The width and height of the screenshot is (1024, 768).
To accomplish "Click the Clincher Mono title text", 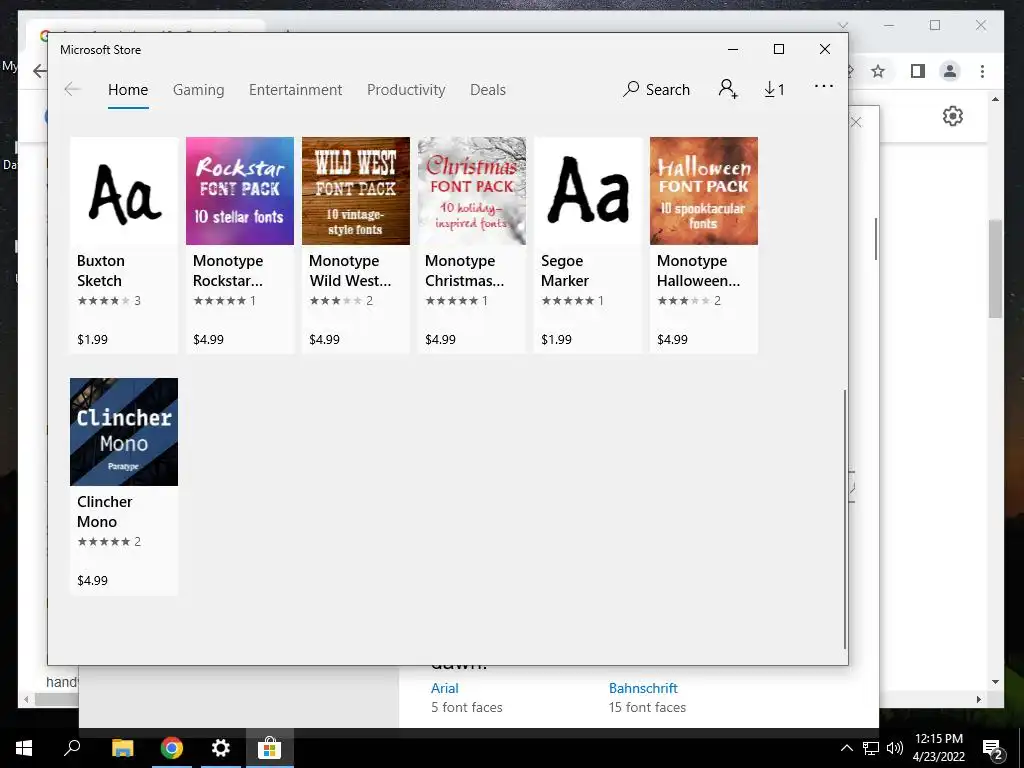I will (104, 511).
